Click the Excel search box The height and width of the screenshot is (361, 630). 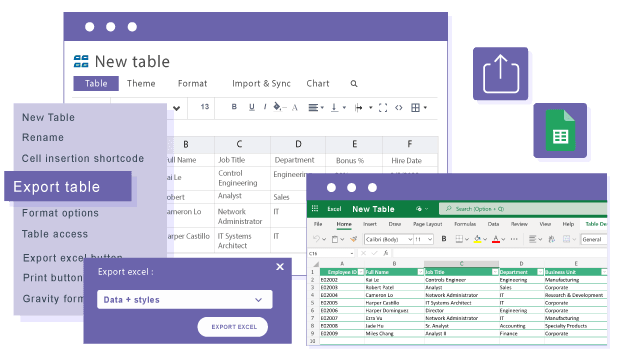click(x=524, y=209)
